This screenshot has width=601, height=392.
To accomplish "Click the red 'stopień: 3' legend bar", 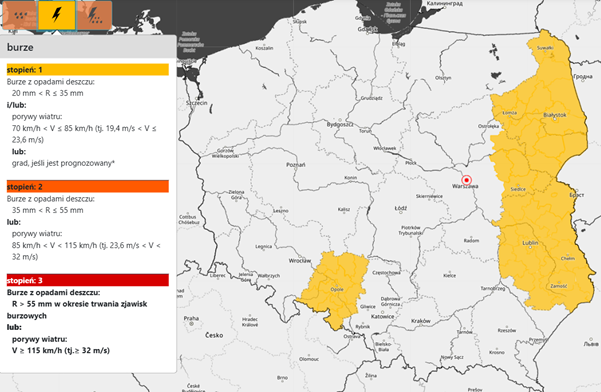I will point(88,280).
